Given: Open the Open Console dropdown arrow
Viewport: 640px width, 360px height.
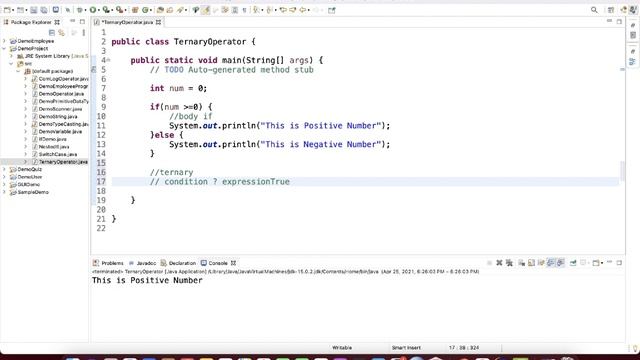Looking at the screenshot, I should click(602, 263).
